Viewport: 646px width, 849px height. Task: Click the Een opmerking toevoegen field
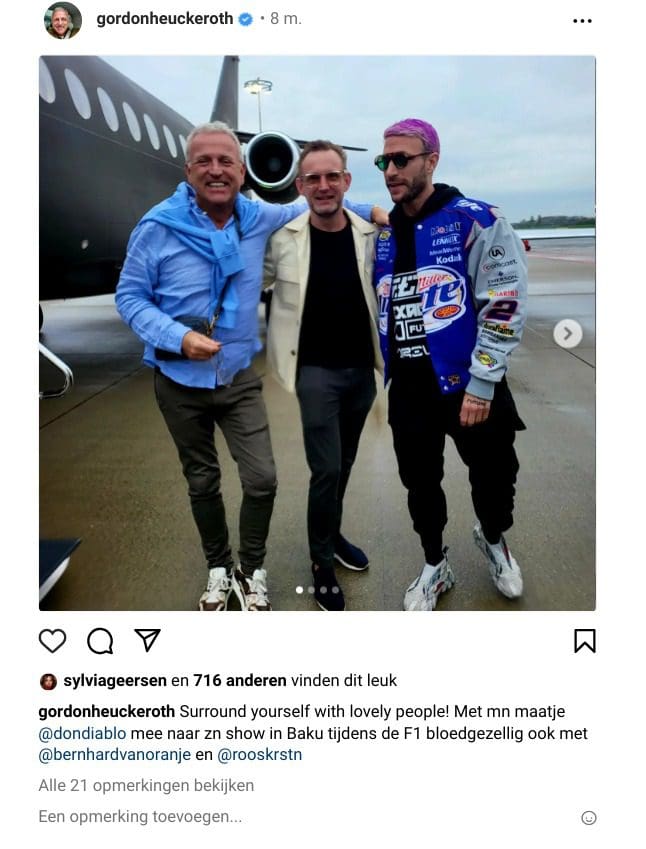pyautogui.click(x=303, y=817)
